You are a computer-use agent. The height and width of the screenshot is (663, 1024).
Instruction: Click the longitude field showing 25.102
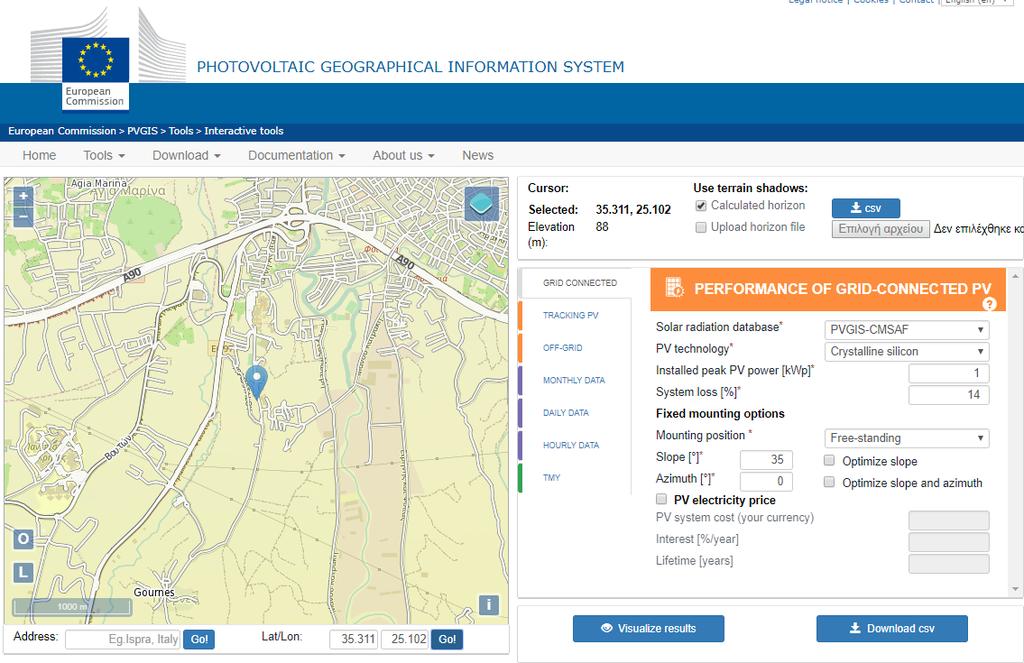[x=405, y=639]
